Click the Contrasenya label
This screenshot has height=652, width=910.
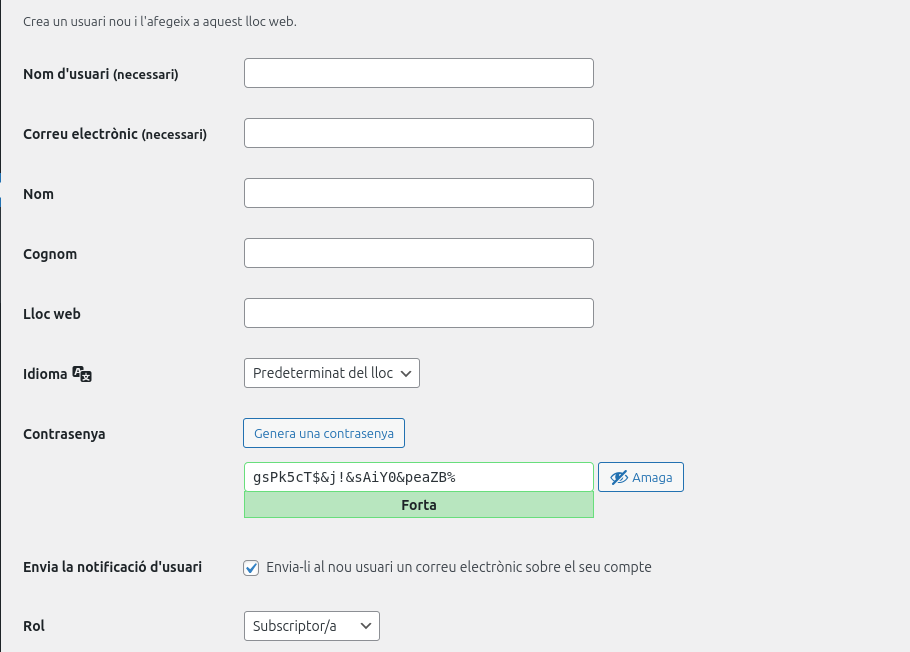(64, 434)
